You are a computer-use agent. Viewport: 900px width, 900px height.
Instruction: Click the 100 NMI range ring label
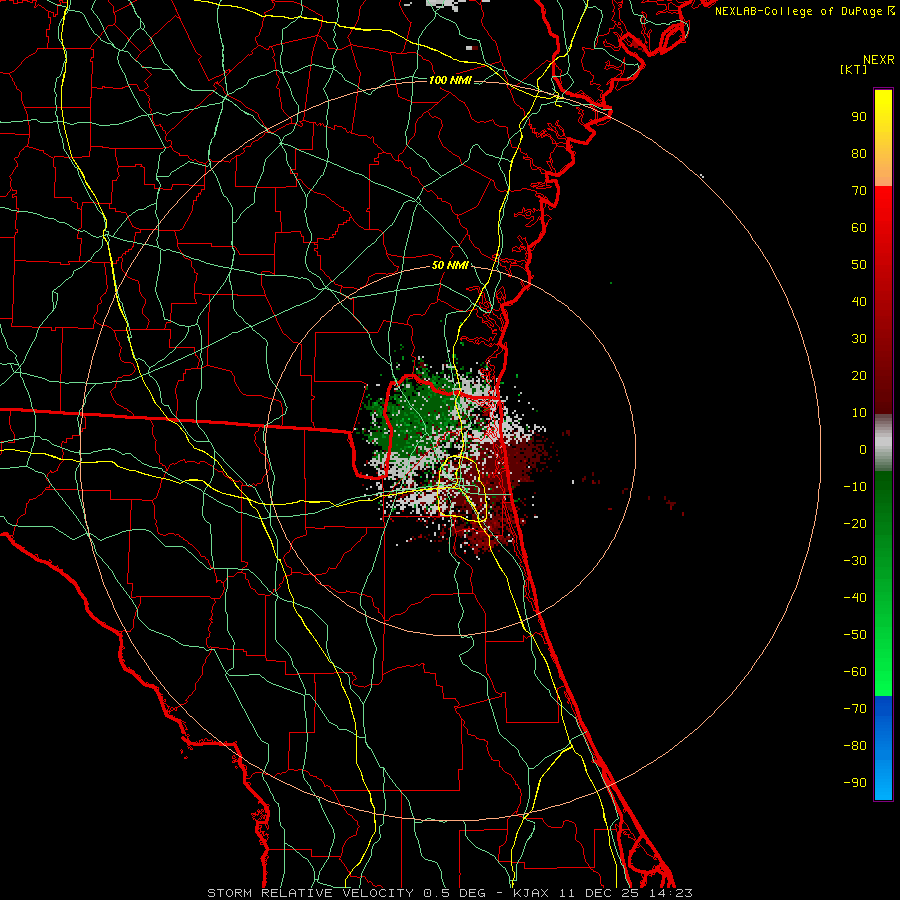point(450,80)
